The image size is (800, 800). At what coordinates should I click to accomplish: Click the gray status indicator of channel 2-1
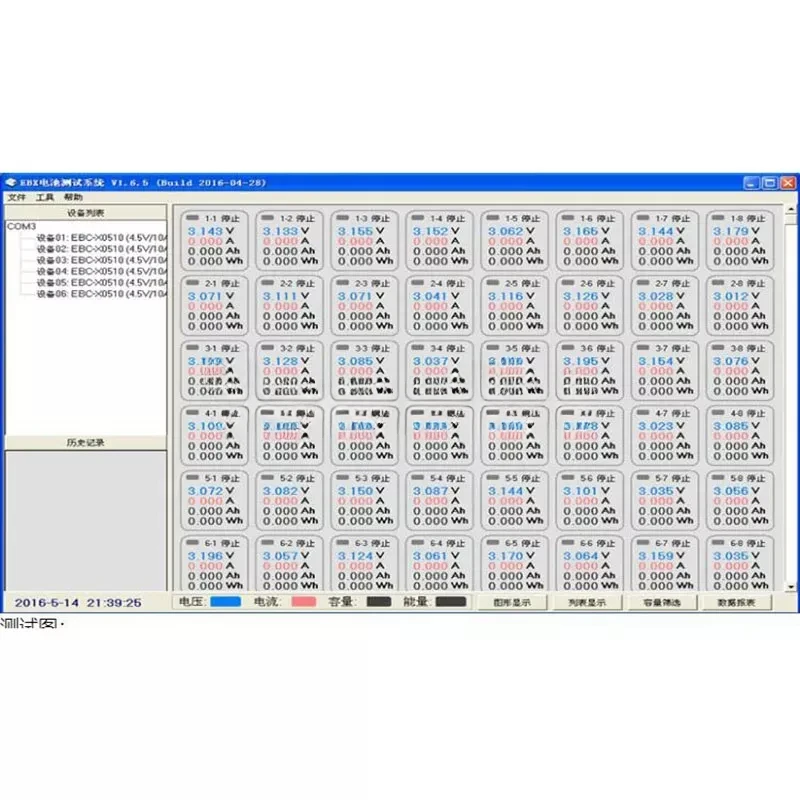[192, 283]
